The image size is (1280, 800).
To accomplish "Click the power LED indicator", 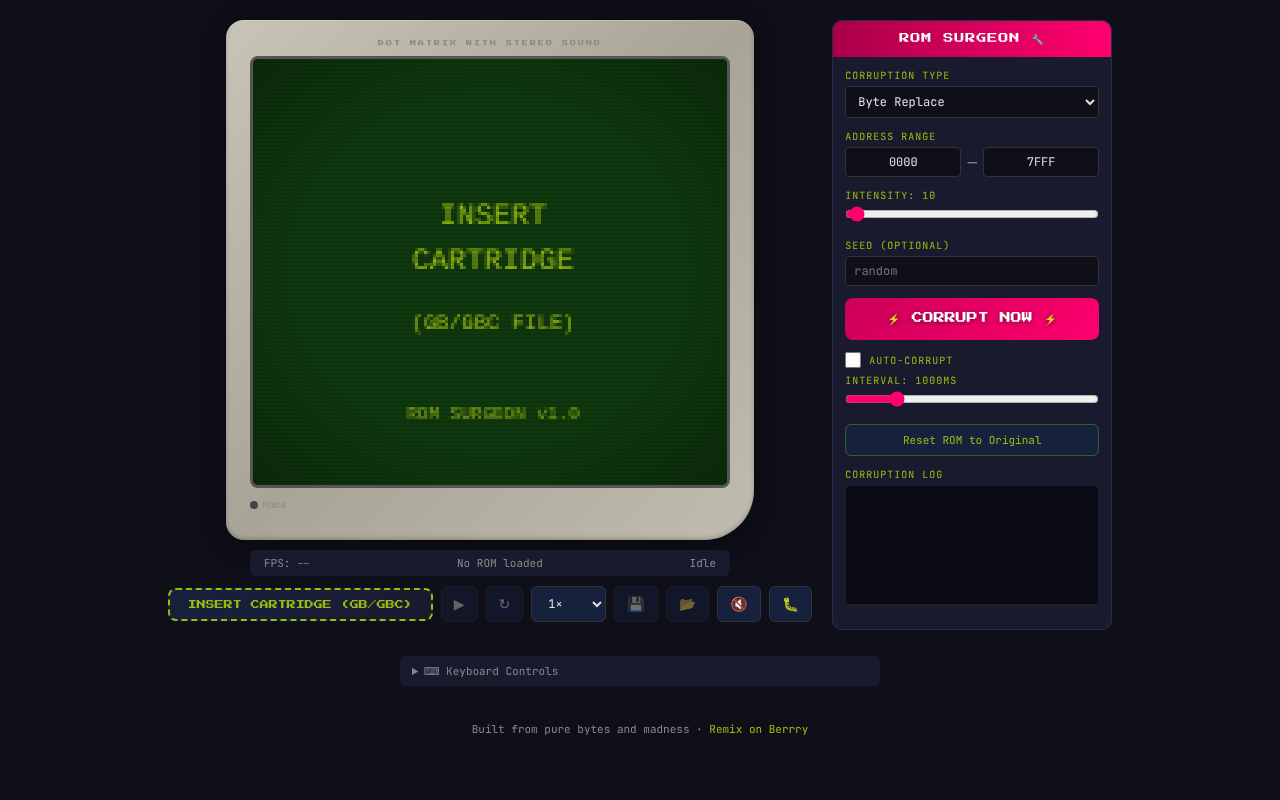I will [x=254, y=505].
